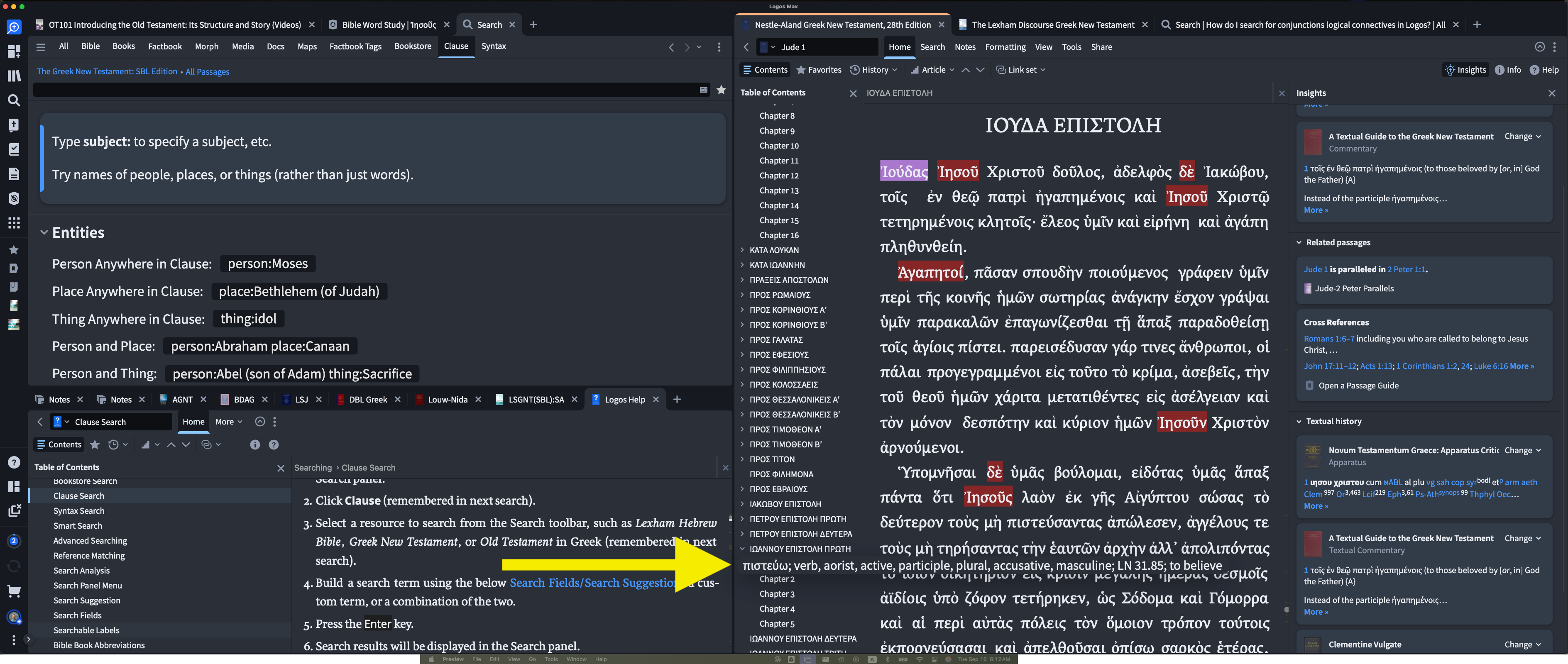Open the help question mark in left sidebar
The image size is (1568, 664).
(x=13, y=463)
